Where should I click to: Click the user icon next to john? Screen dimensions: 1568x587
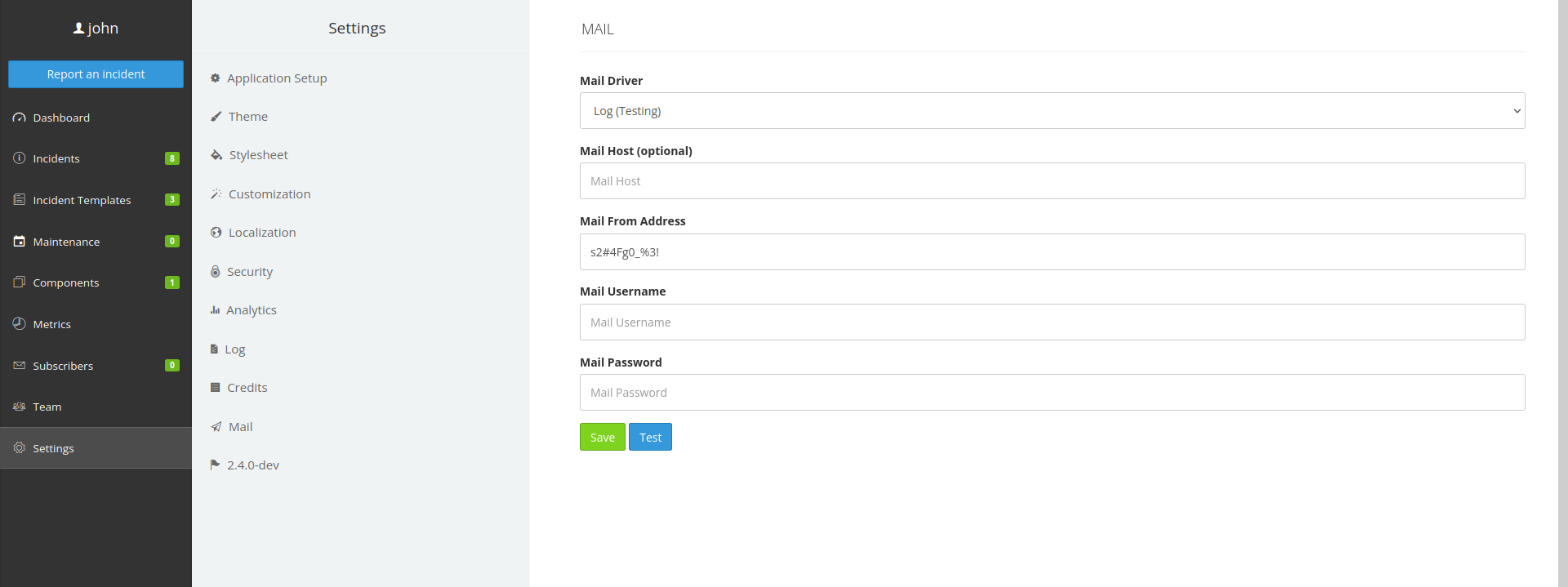pos(78,29)
